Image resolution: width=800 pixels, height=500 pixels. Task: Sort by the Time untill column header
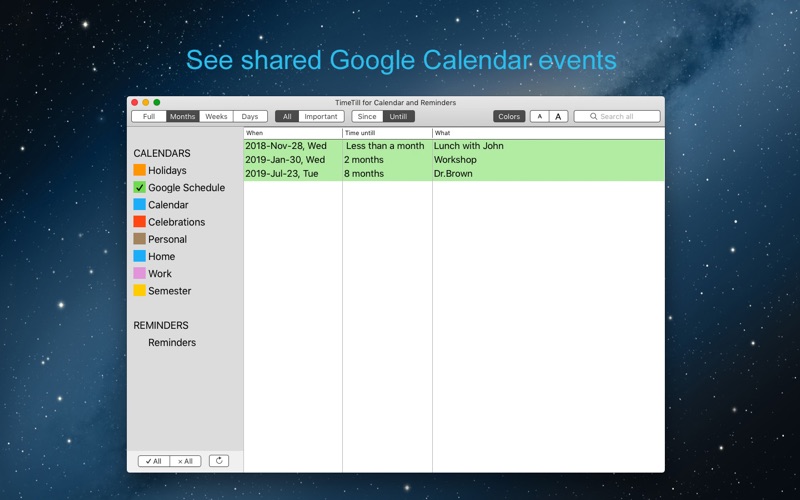[387, 133]
